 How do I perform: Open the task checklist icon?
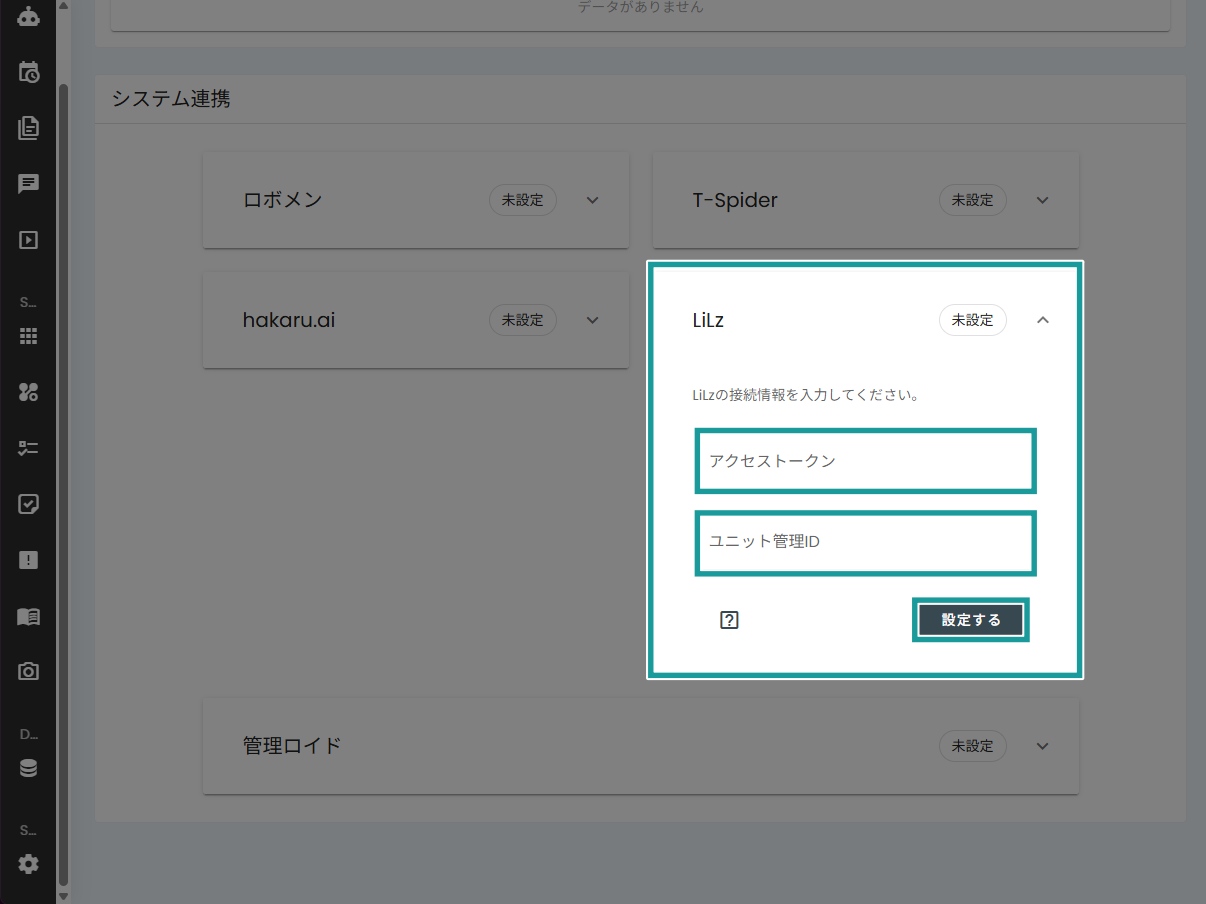27,448
